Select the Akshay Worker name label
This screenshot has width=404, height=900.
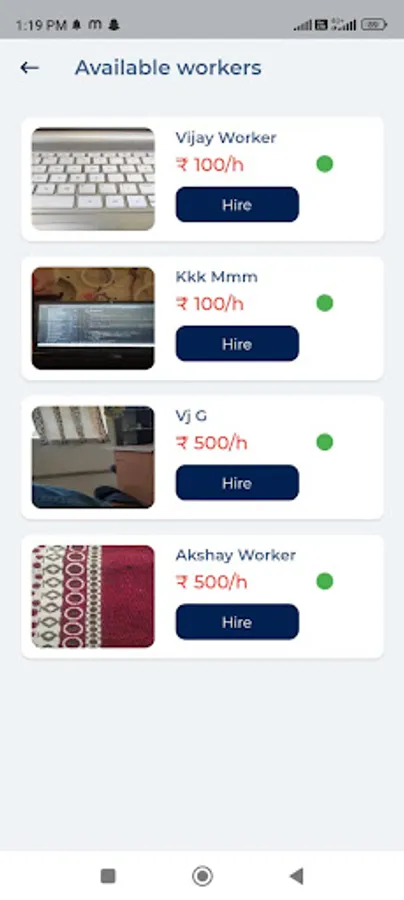(x=236, y=555)
